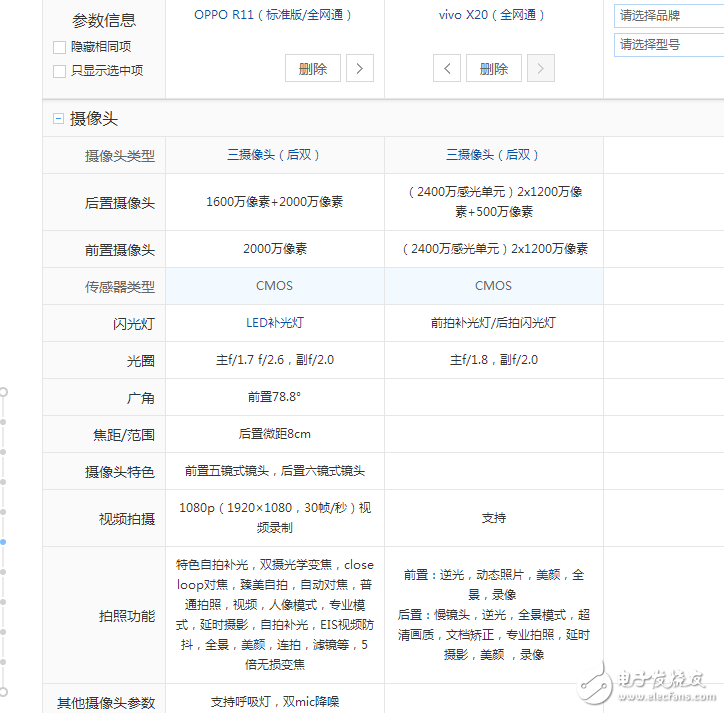Check the 只显示选中项 checkbox
Viewport: 724px width, 713px height.
[60, 71]
